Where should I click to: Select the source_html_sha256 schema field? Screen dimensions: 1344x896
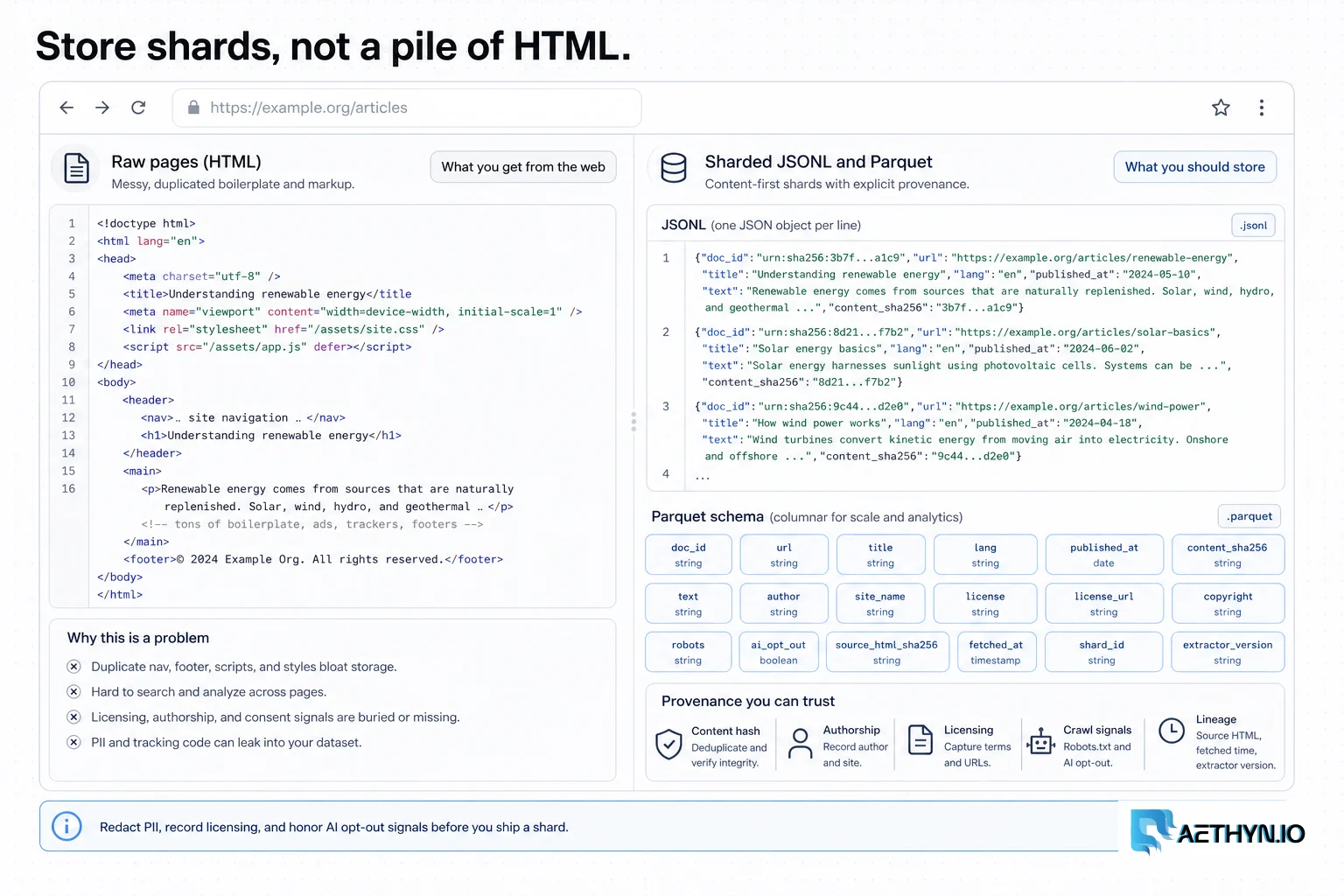pyautogui.click(x=887, y=652)
